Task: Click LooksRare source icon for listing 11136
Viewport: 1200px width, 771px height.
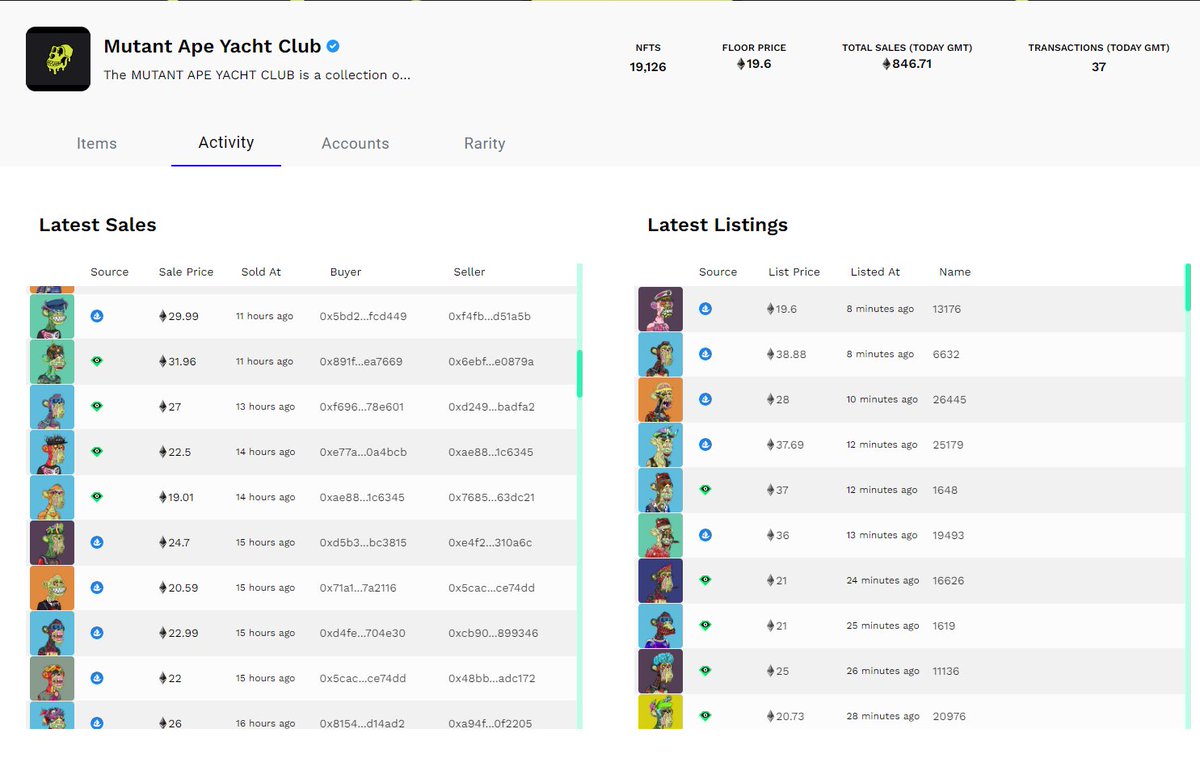Action: [705, 671]
